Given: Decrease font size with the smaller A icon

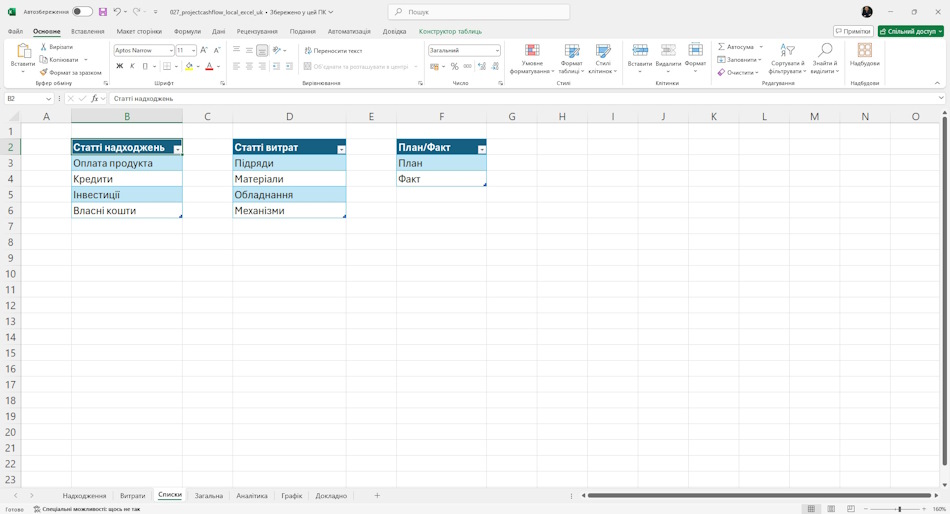Looking at the screenshot, I should coord(217,50).
